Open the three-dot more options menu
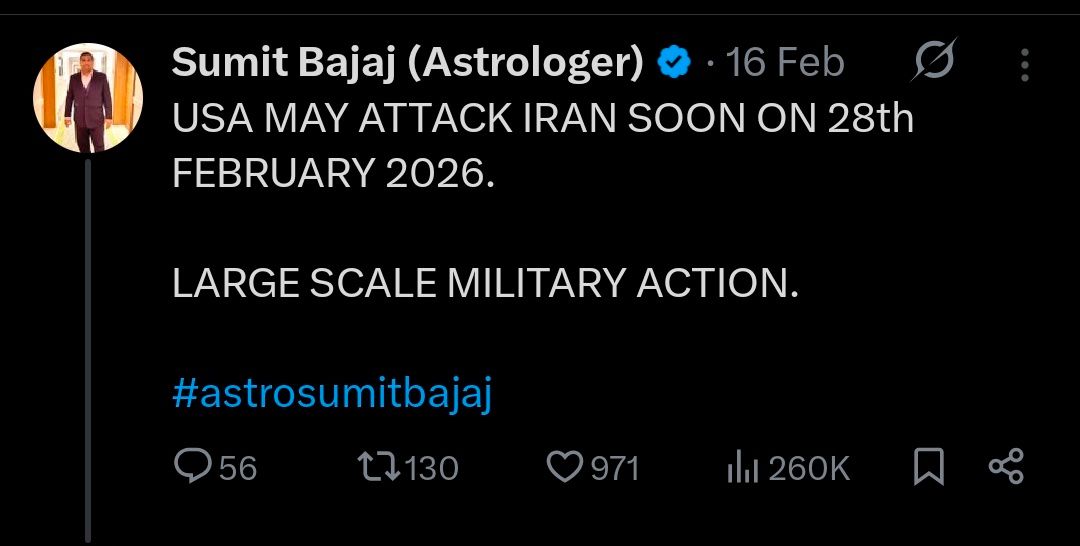Image resolution: width=1080 pixels, height=546 pixels. coord(1025,65)
